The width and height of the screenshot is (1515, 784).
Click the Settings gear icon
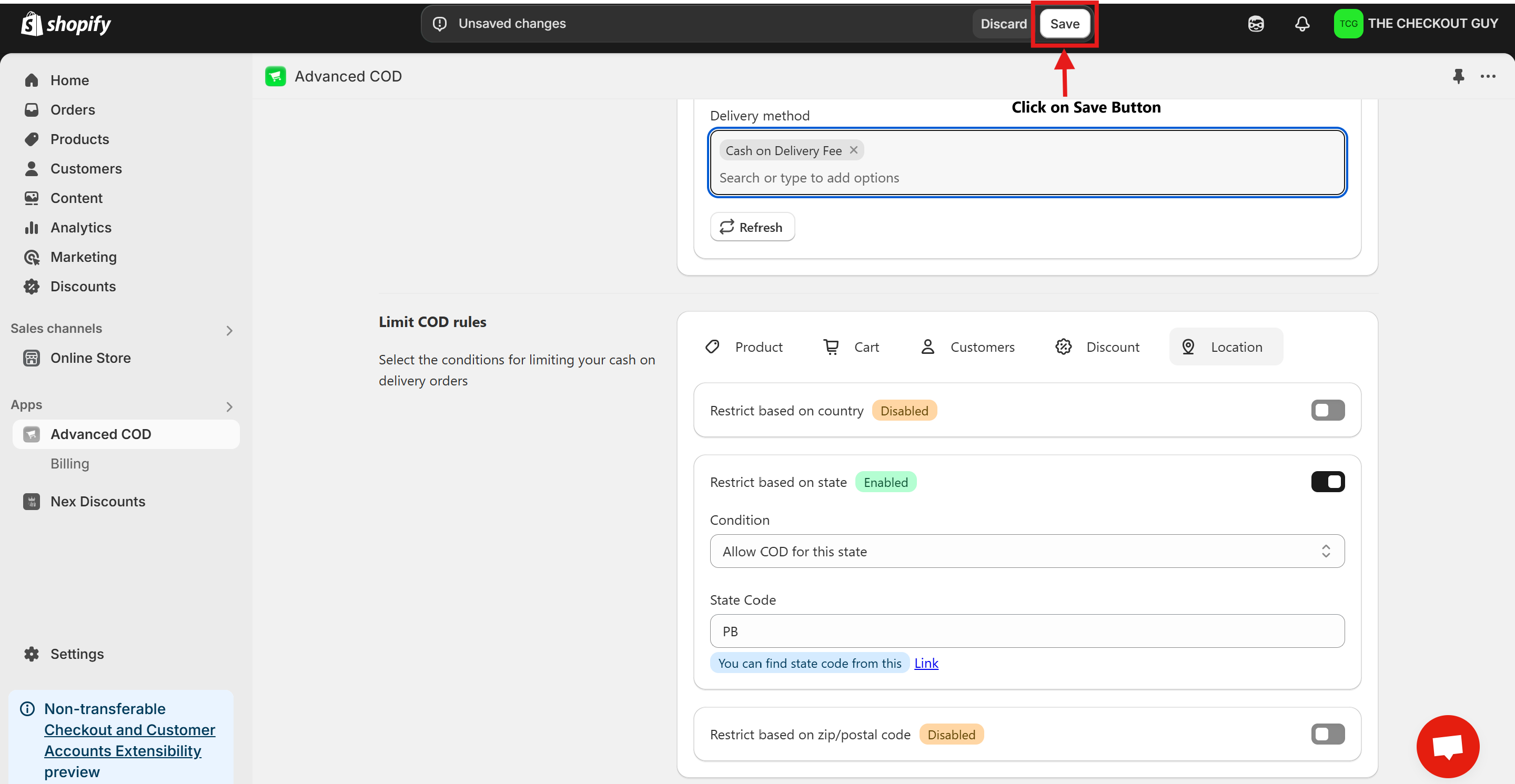(x=32, y=654)
